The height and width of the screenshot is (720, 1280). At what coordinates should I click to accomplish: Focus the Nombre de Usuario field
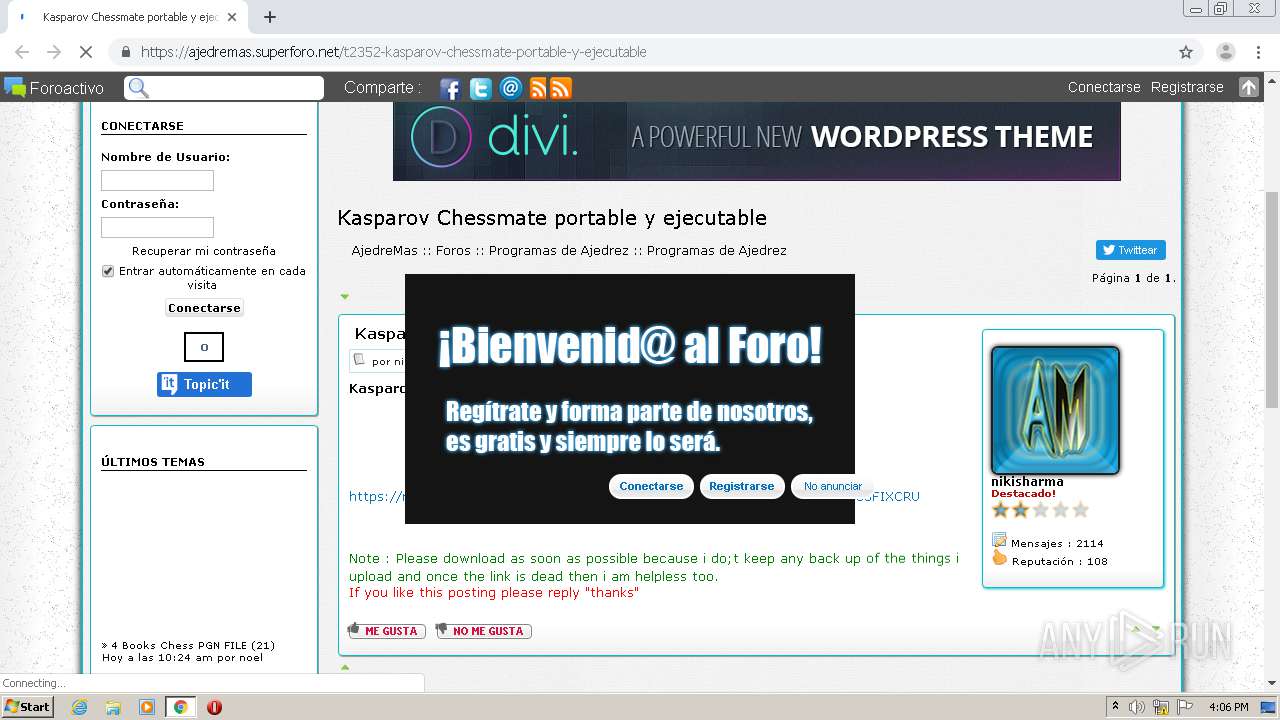(x=157, y=180)
